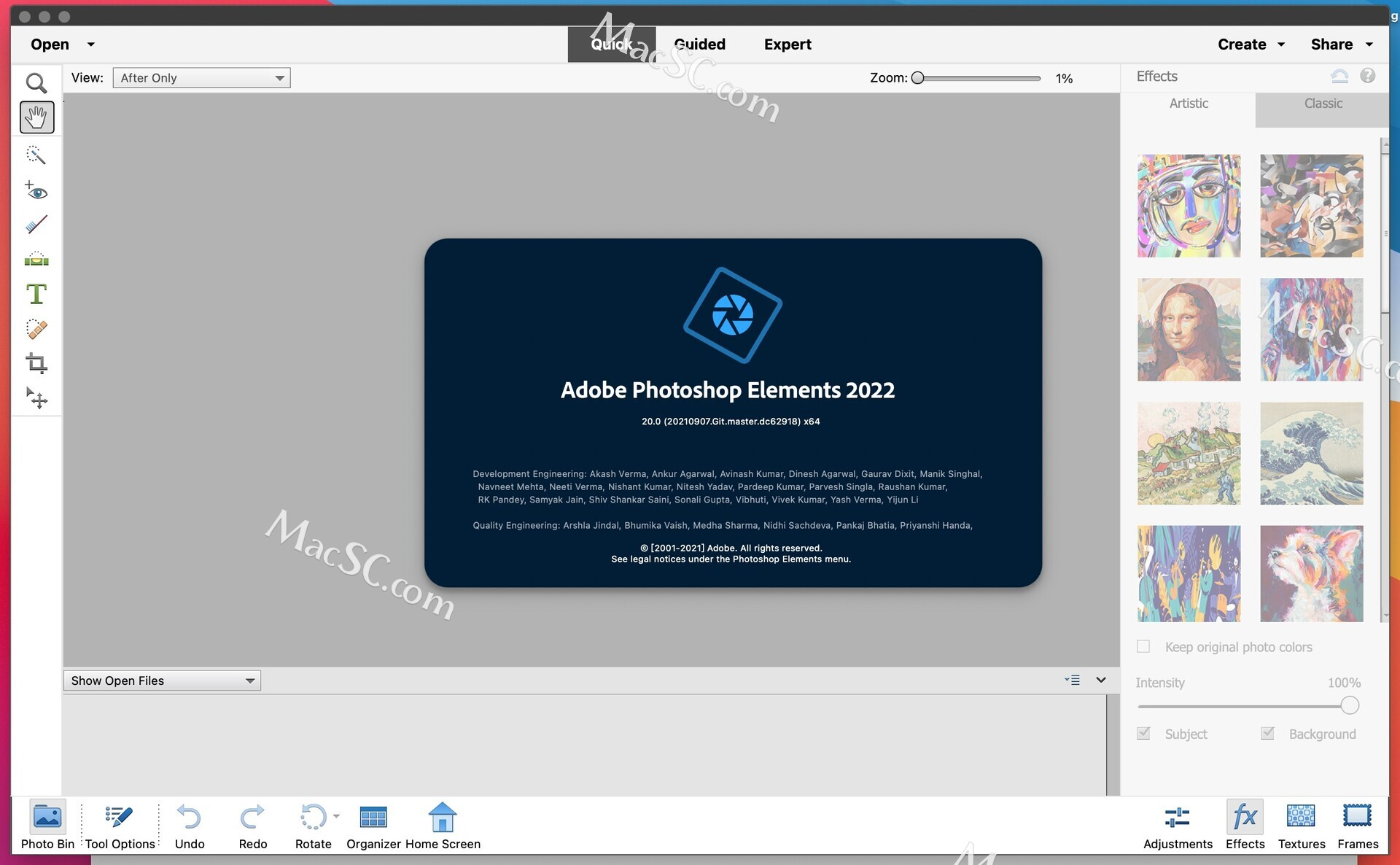Toggle the Photo Bin panel
Image resolution: width=1400 pixels, height=865 pixels.
click(47, 825)
